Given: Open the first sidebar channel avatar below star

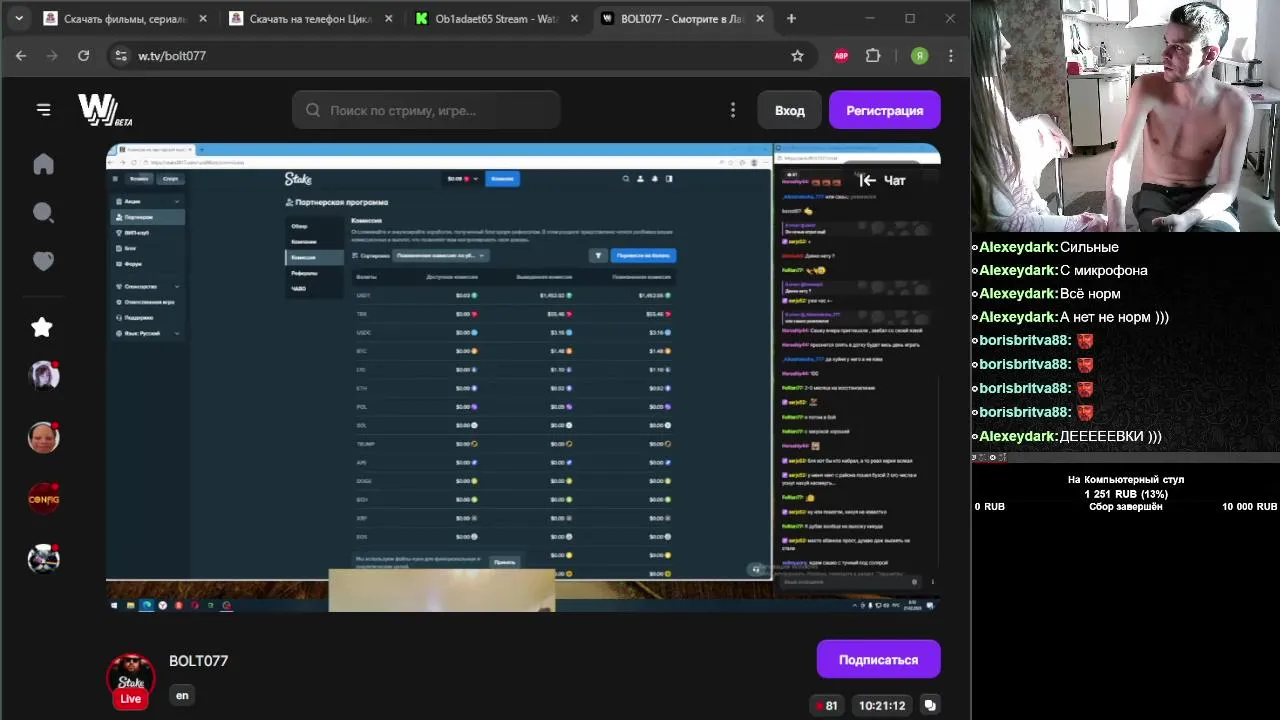Looking at the screenshot, I should pyautogui.click(x=43, y=375).
